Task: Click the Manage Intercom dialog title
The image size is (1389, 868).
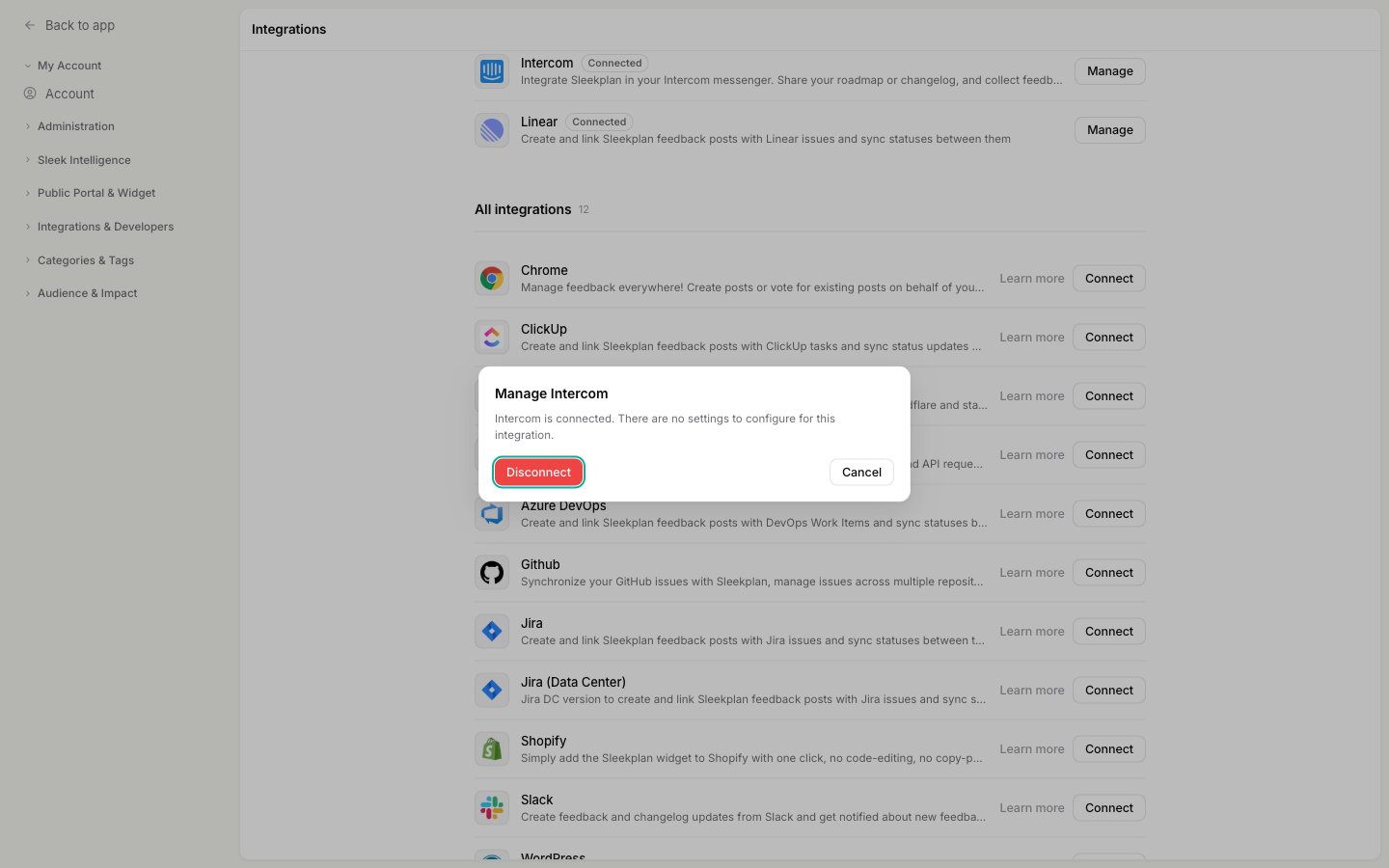Action: point(552,393)
